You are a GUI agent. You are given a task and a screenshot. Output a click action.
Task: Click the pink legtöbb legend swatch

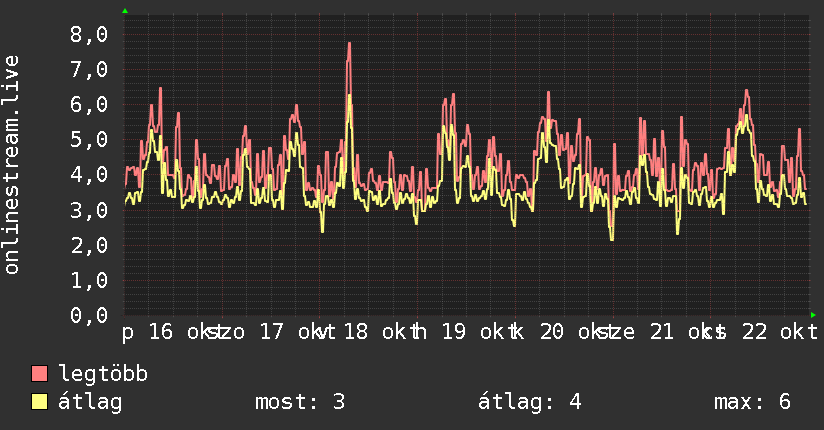[39, 373]
